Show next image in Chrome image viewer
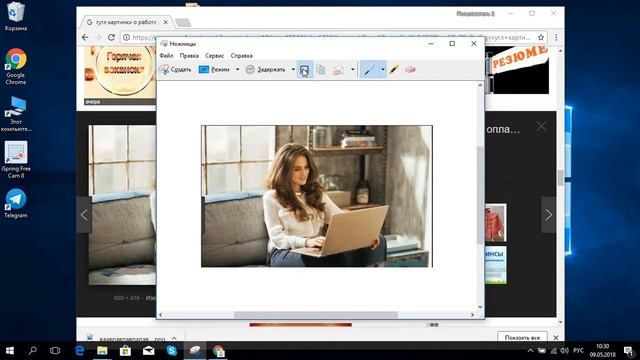Image resolution: width=640 pixels, height=360 pixels. click(548, 215)
